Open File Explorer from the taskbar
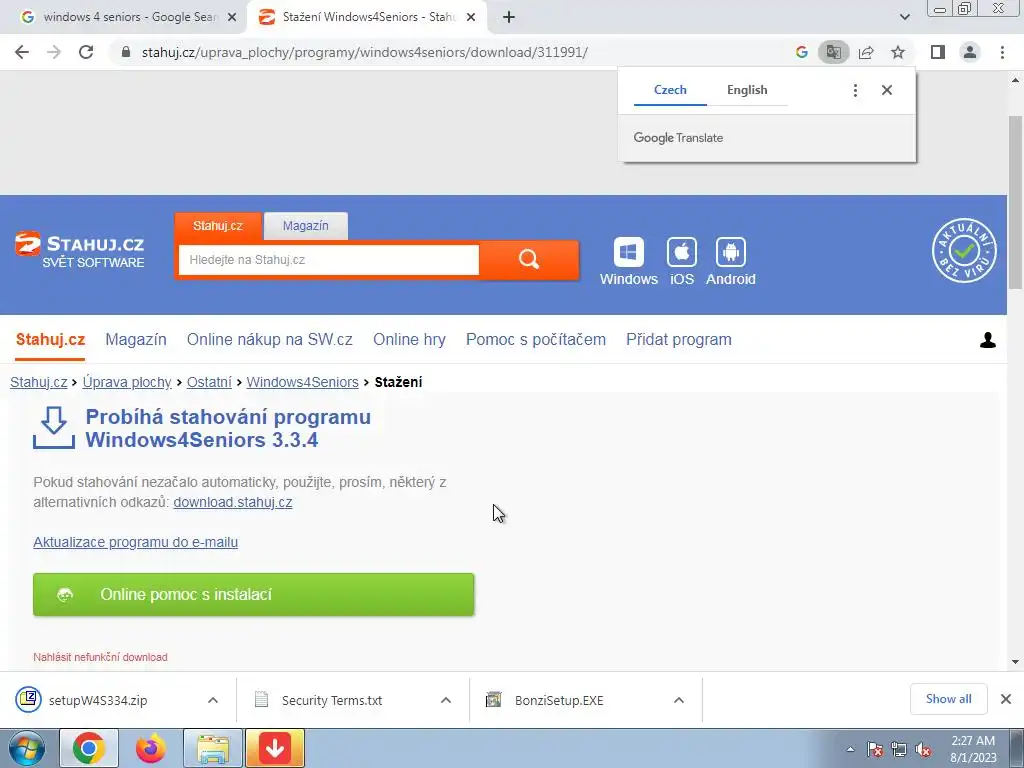 [213, 748]
